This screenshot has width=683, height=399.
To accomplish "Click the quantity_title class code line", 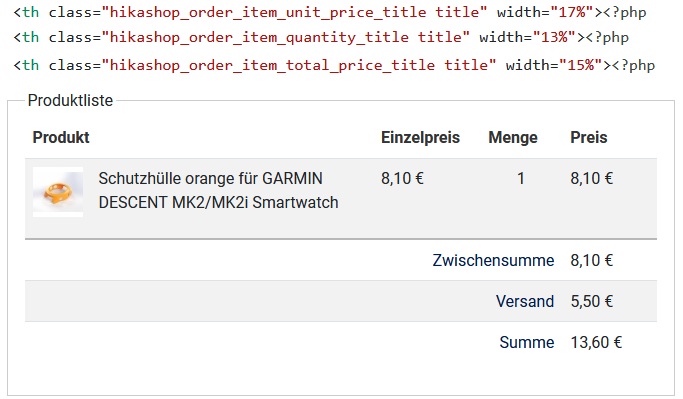I will click(x=321, y=37).
